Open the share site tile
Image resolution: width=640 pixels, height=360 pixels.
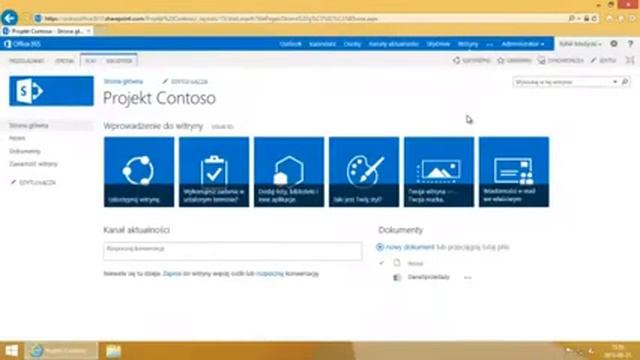click(139, 172)
